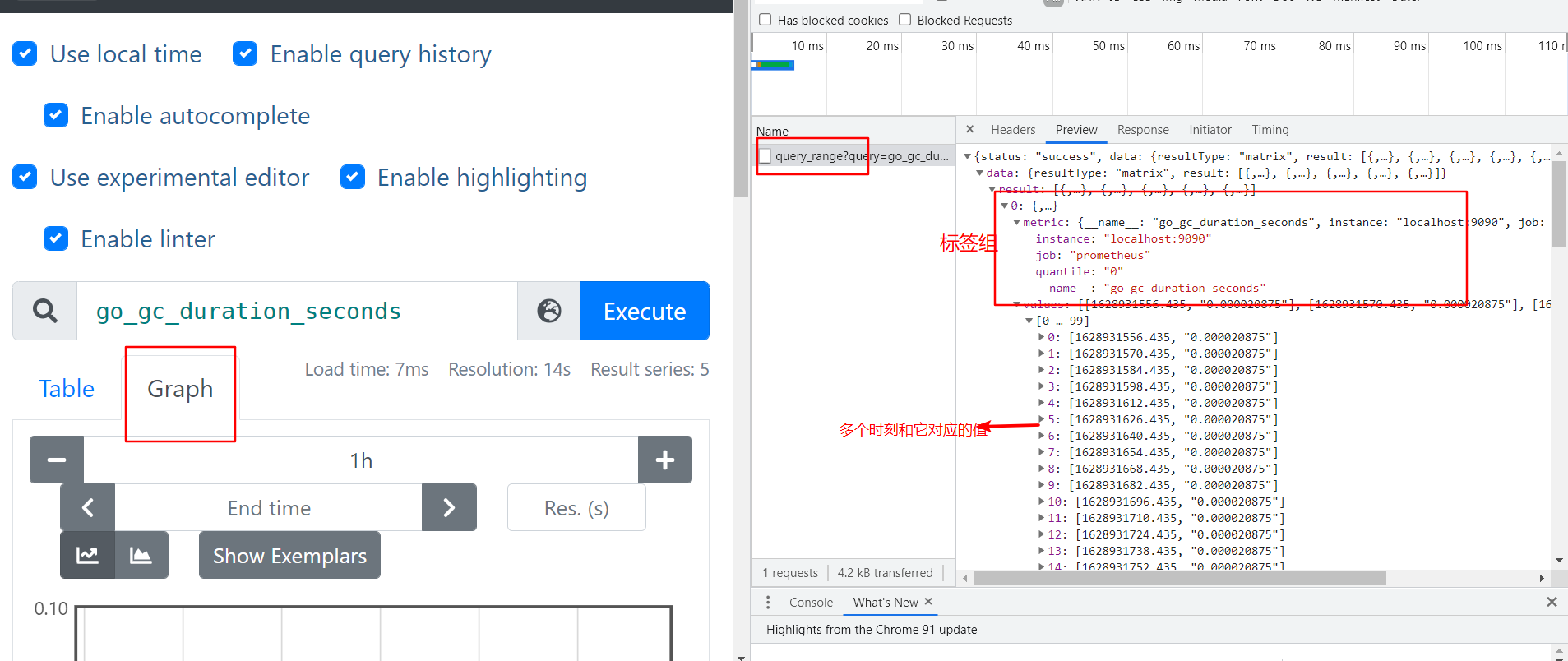
Task: Click the Name column header
Action: pyautogui.click(x=853, y=131)
